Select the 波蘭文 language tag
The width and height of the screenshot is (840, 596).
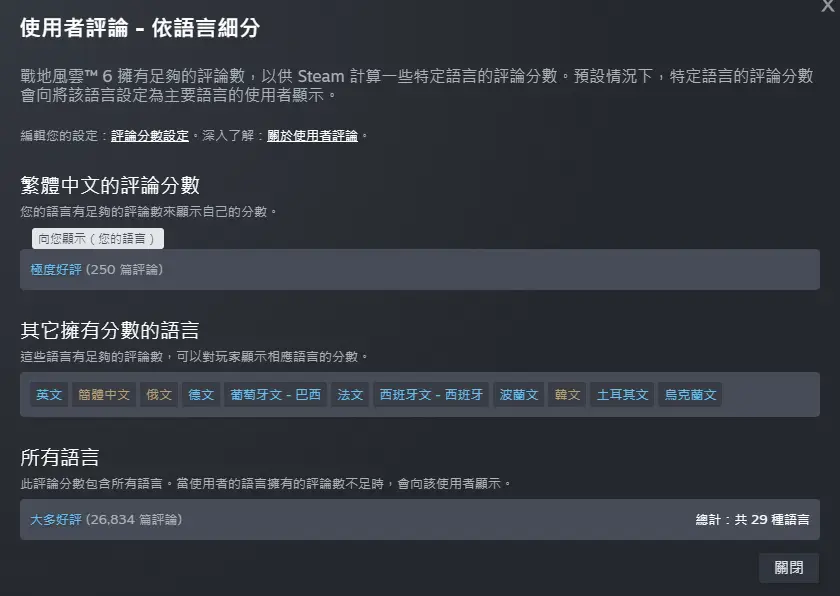click(518, 394)
